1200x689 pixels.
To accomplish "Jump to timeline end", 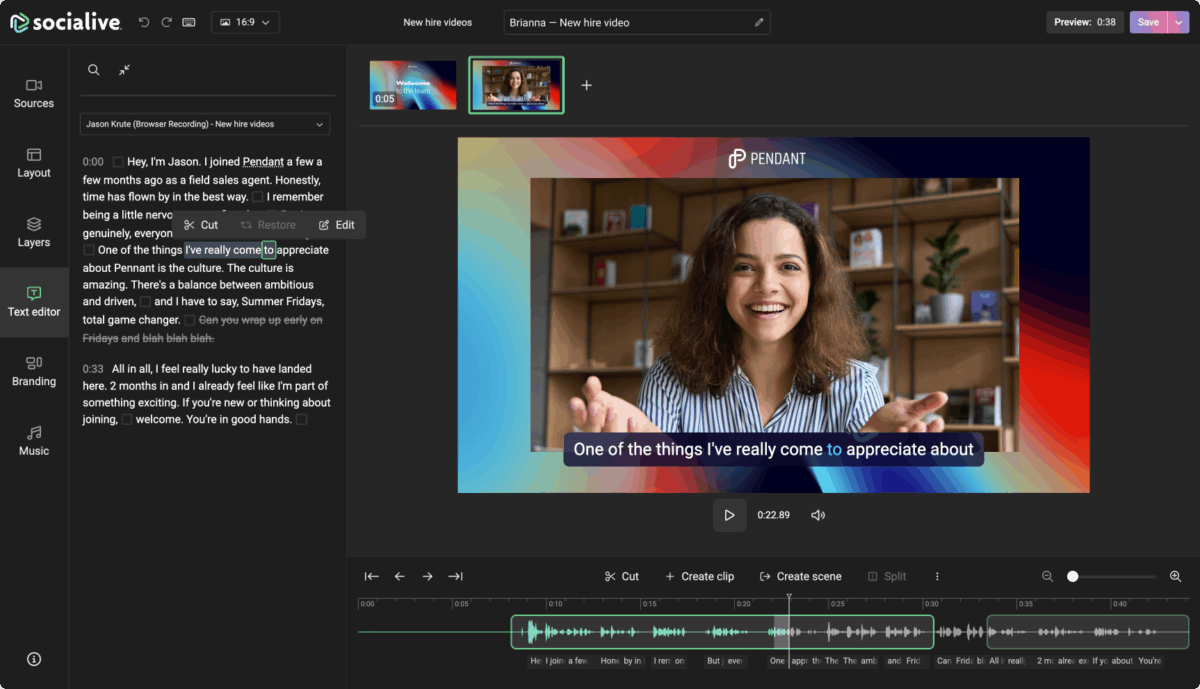I will (456, 576).
